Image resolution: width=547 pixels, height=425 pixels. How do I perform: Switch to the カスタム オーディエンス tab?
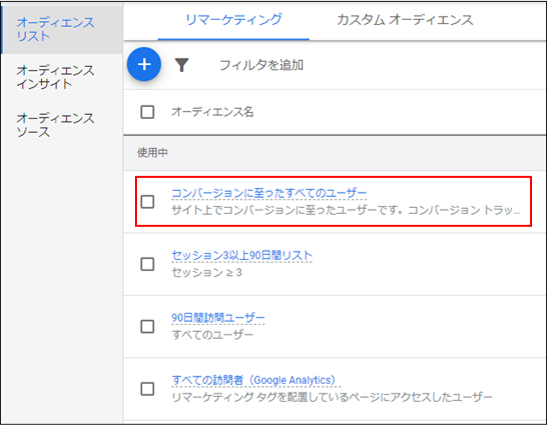pyautogui.click(x=405, y=20)
